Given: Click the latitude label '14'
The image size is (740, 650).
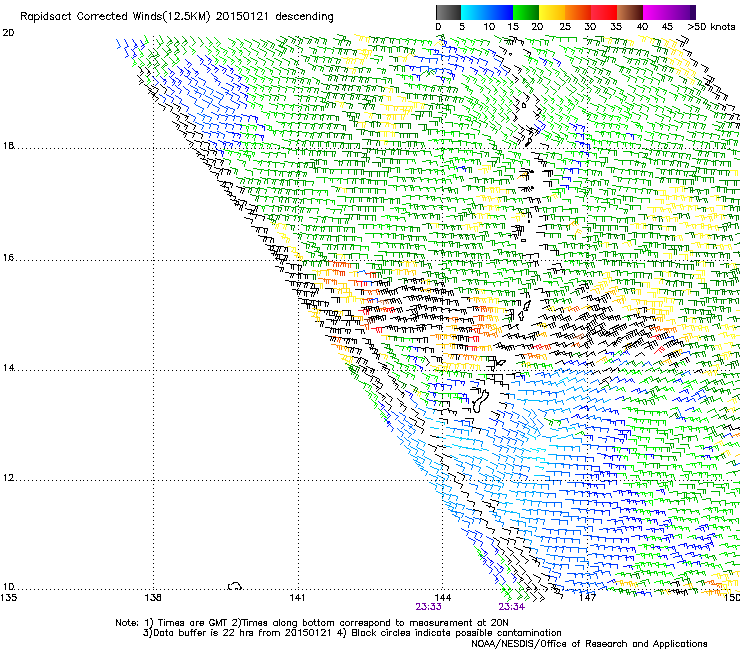Looking at the screenshot, I should coord(8,368).
